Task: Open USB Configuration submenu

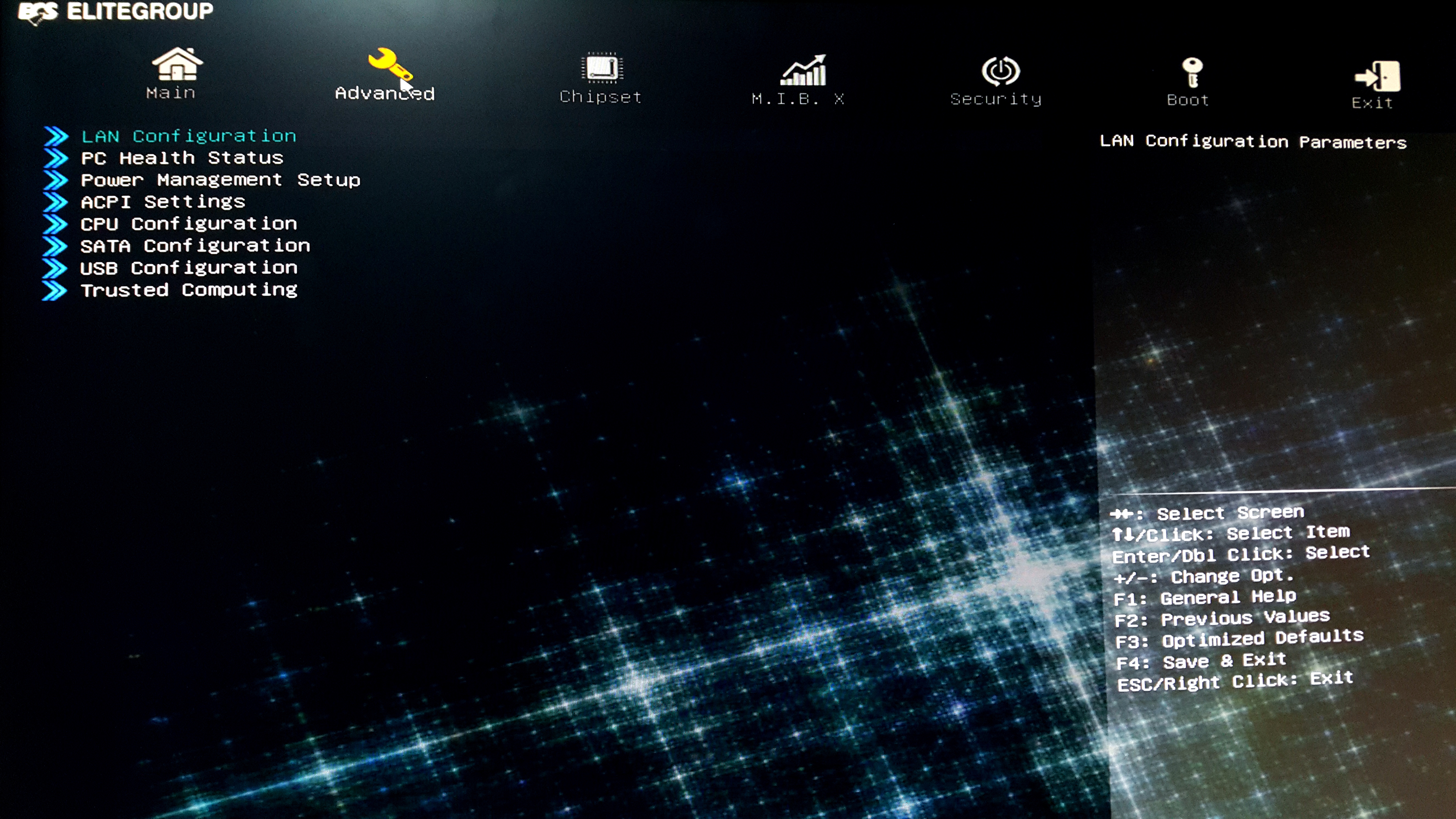Action: pos(189,268)
